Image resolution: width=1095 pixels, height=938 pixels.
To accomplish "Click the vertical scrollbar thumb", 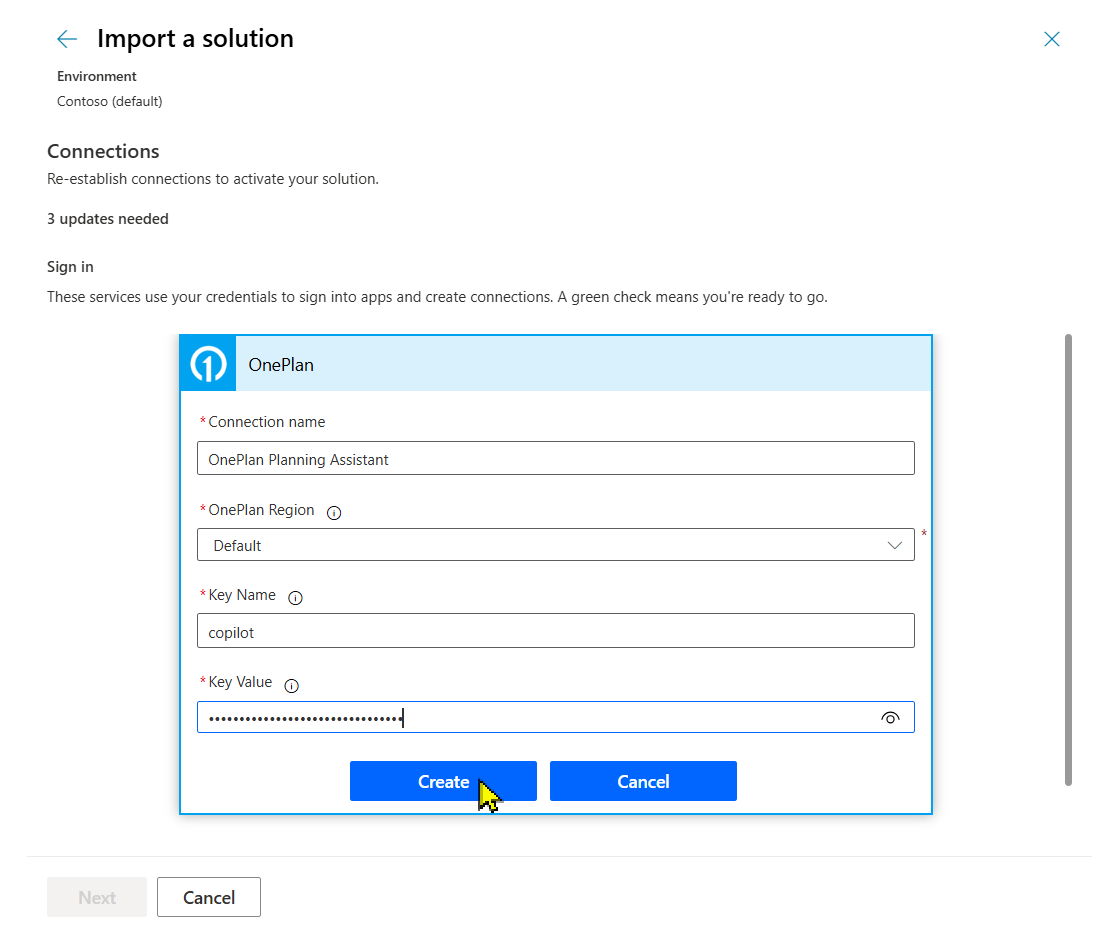I will tap(1068, 560).
